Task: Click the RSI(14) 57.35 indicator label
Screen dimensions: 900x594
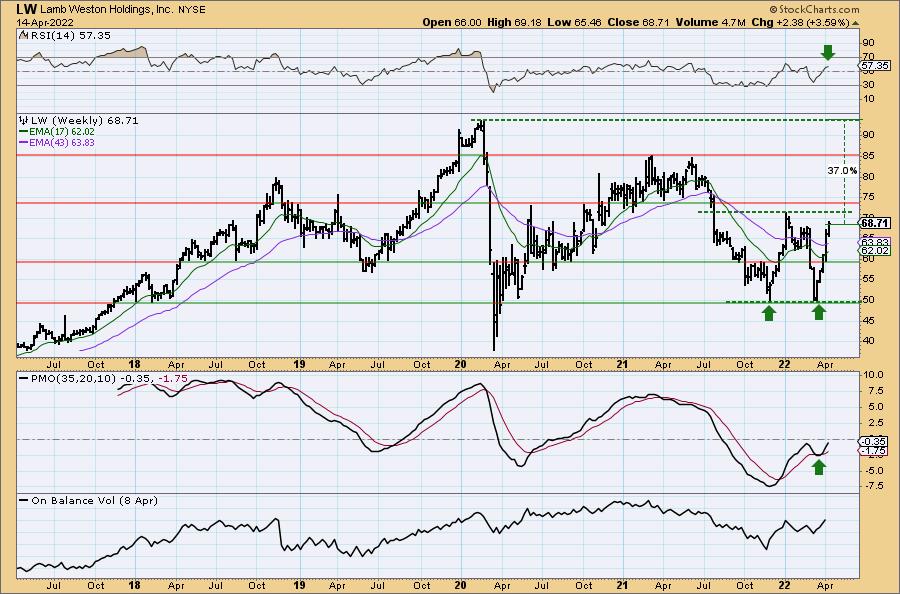Action: pyautogui.click(x=71, y=35)
